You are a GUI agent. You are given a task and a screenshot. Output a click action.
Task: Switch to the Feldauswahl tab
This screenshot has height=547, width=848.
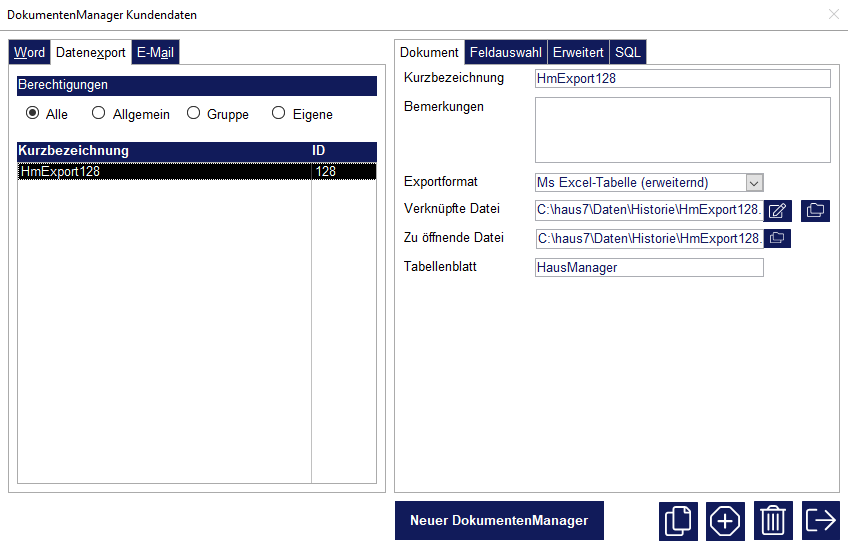[505, 52]
